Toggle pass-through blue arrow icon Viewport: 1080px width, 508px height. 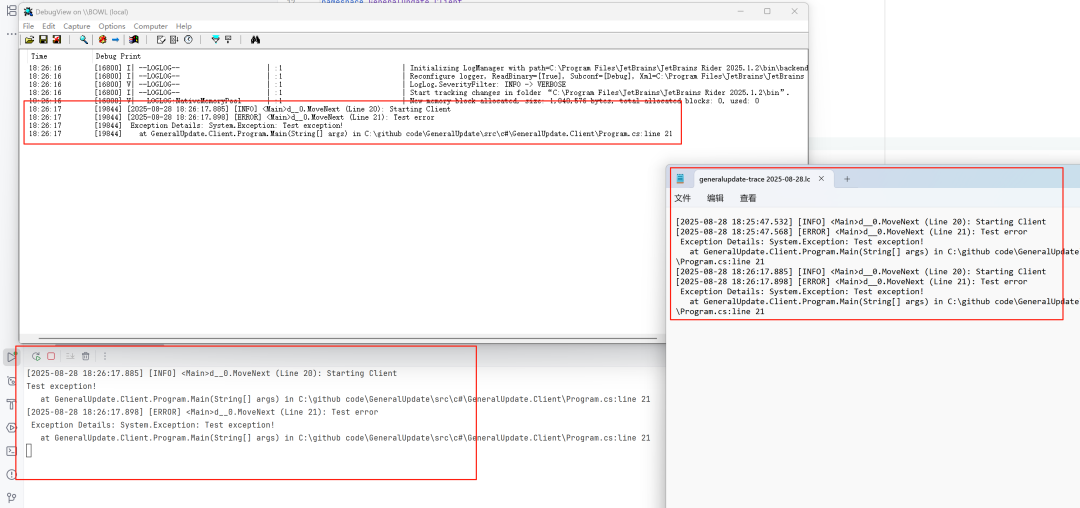click(116, 40)
